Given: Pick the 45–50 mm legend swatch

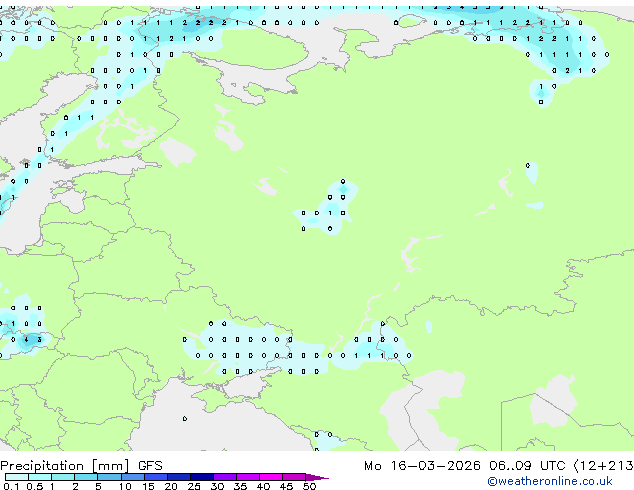Looking at the screenshot, I should (x=294, y=477).
